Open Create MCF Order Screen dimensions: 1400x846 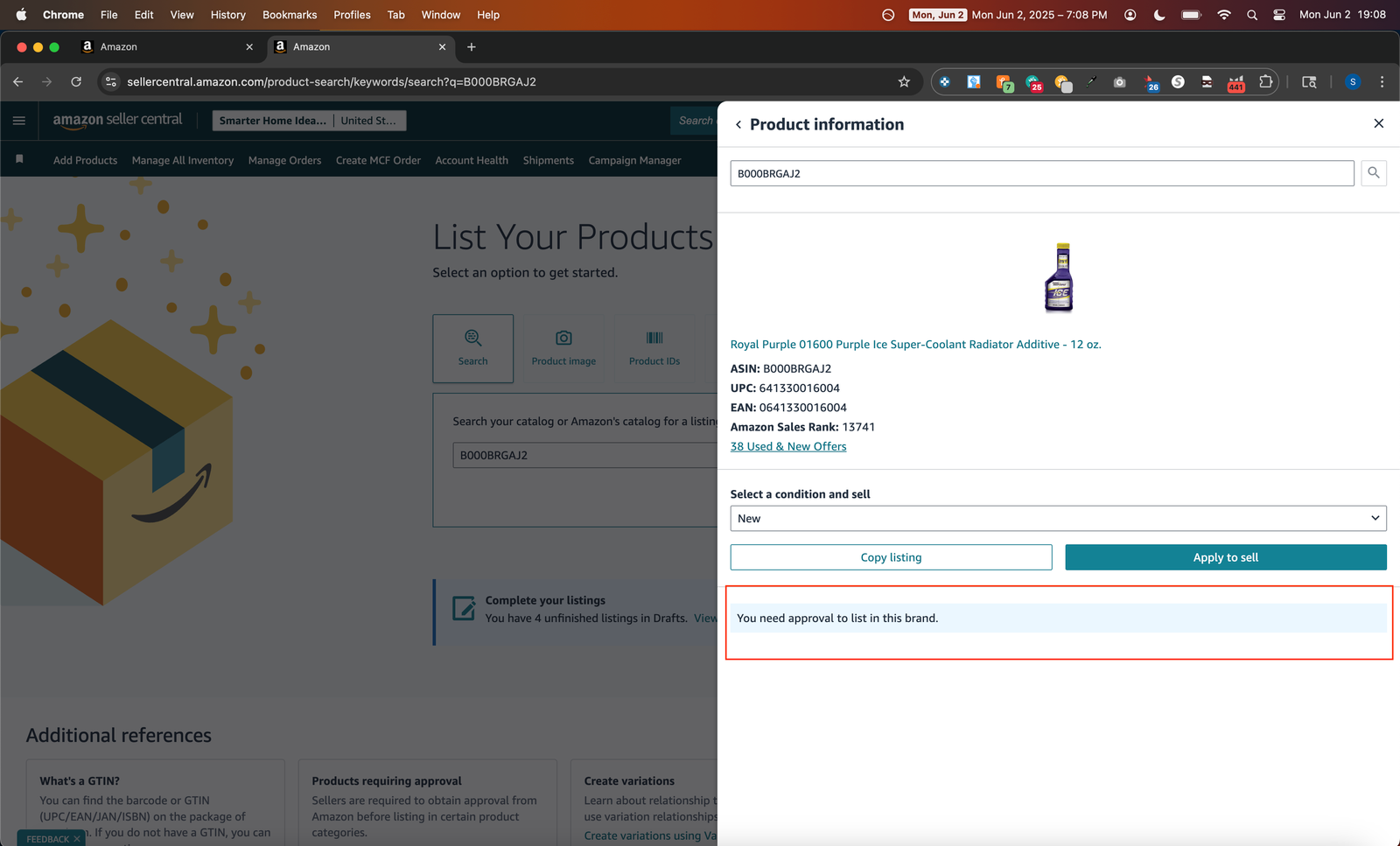378,160
